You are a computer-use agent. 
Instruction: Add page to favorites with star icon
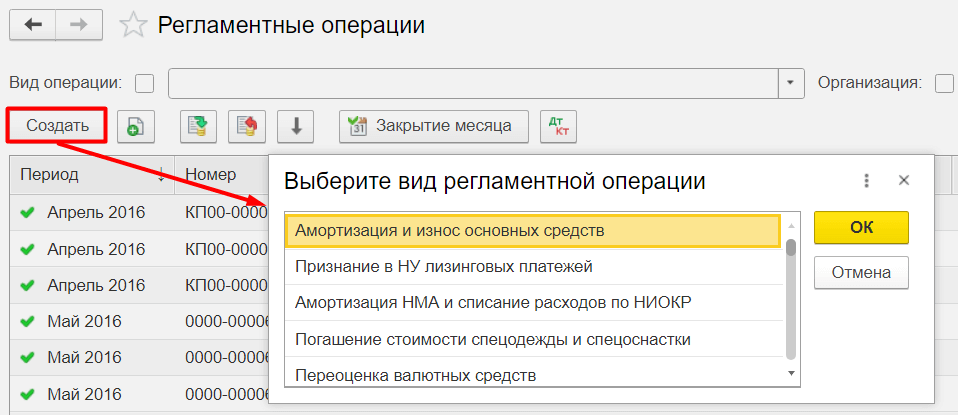tap(133, 26)
